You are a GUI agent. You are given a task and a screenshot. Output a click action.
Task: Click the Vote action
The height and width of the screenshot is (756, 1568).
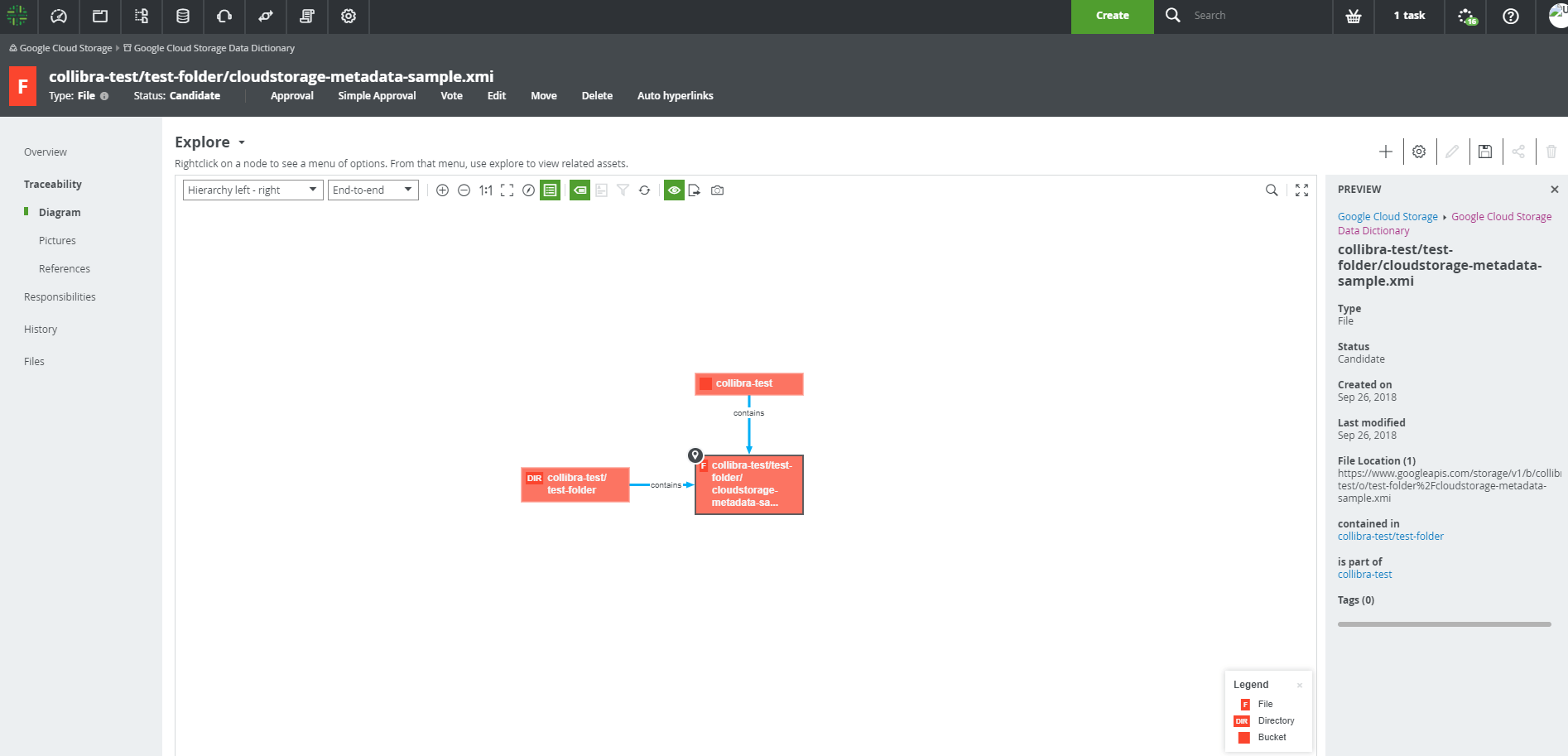(x=451, y=96)
